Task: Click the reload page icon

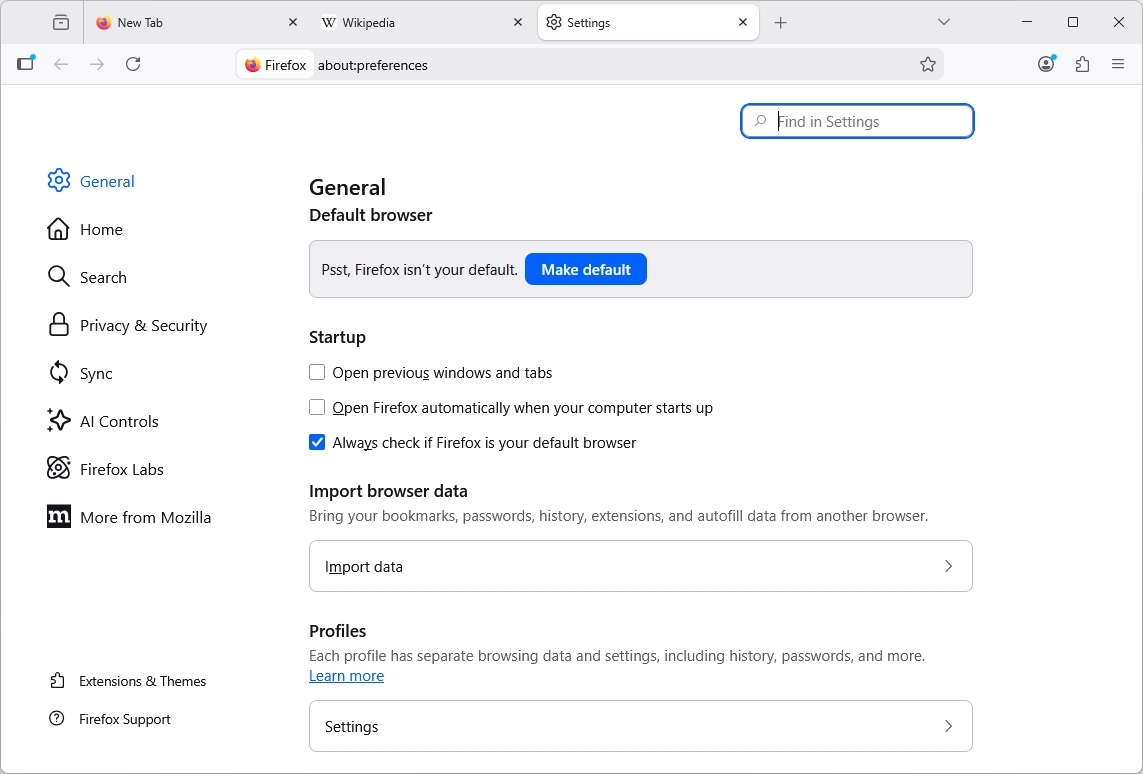Action: click(133, 64)
